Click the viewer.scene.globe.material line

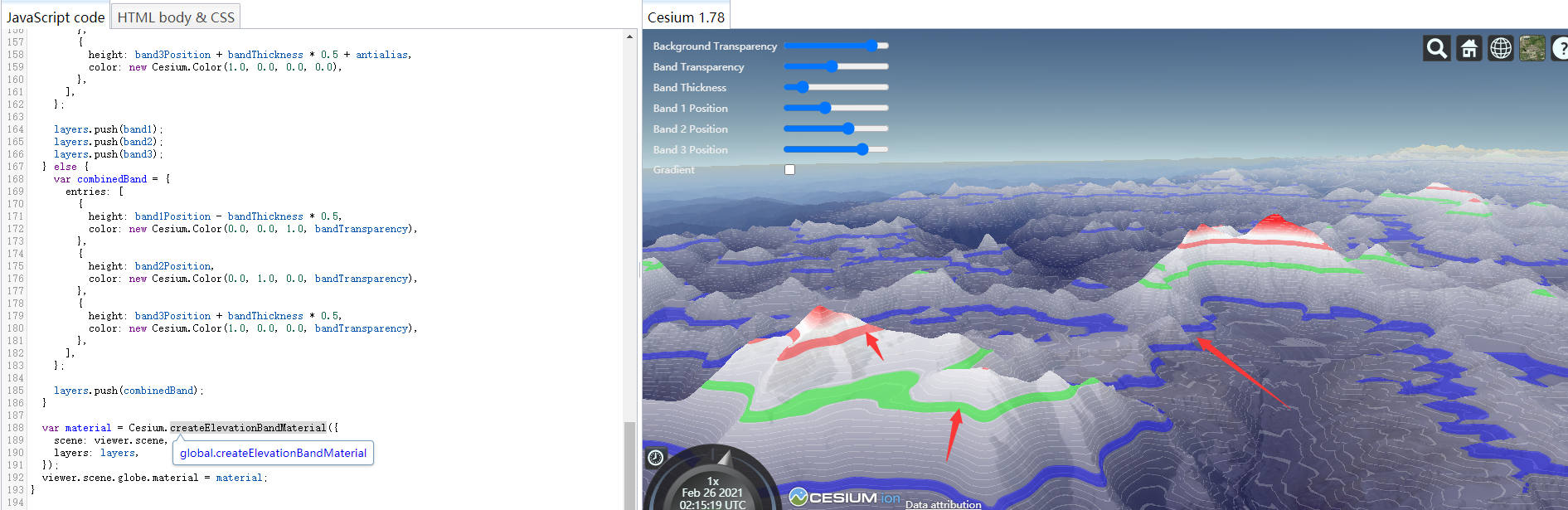coord(155,478)
